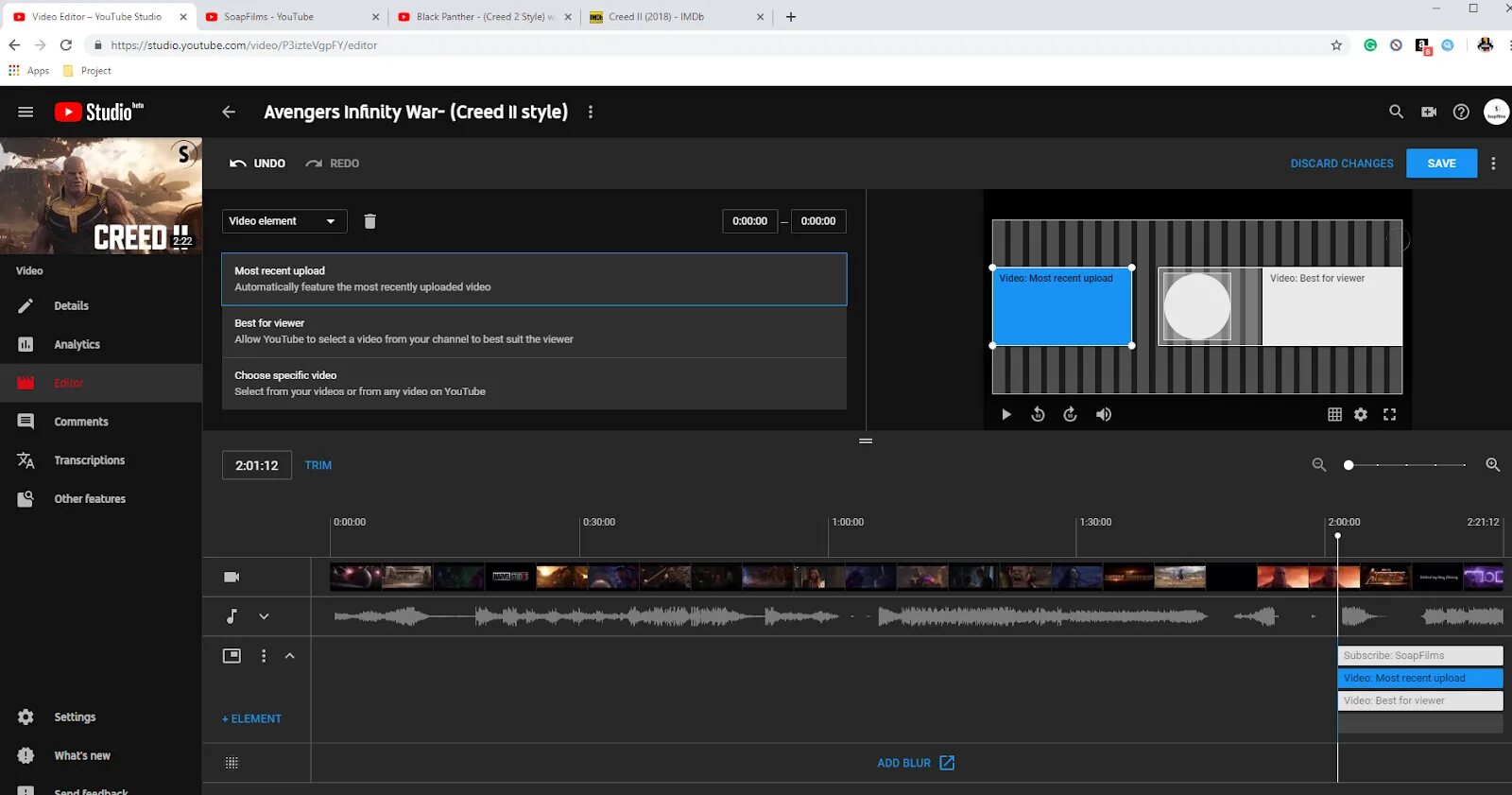Select the Video: Most recent upload timeline element
The height and width of the screenshot is (795, 1512).
pyautogui.click(x=1420, y=678)
